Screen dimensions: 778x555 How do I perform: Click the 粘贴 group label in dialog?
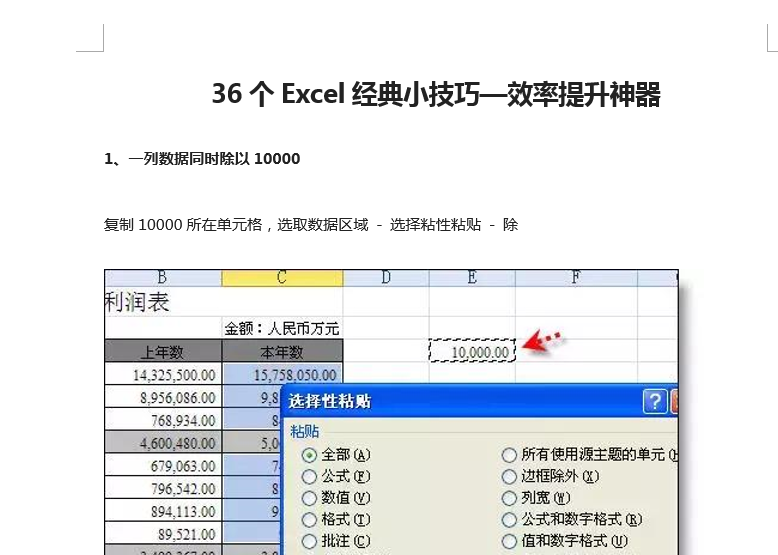click(x=305, y=432)
